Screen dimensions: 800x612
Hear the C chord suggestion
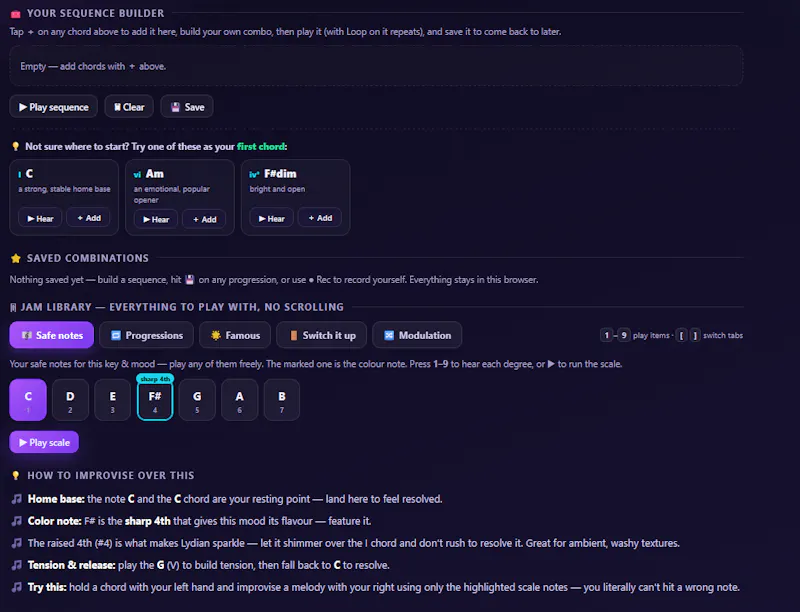coord(40,218)
